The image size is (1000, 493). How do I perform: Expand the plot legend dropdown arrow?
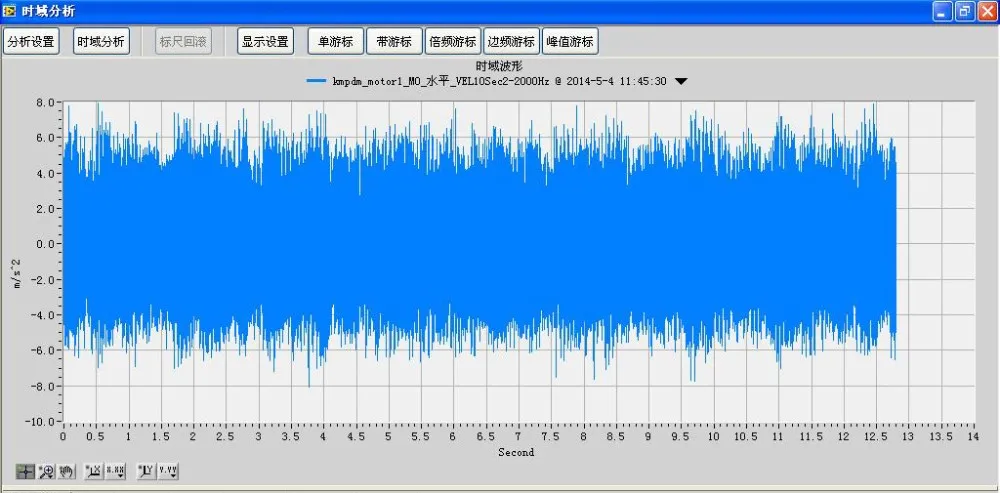click(x=681, y=82)
